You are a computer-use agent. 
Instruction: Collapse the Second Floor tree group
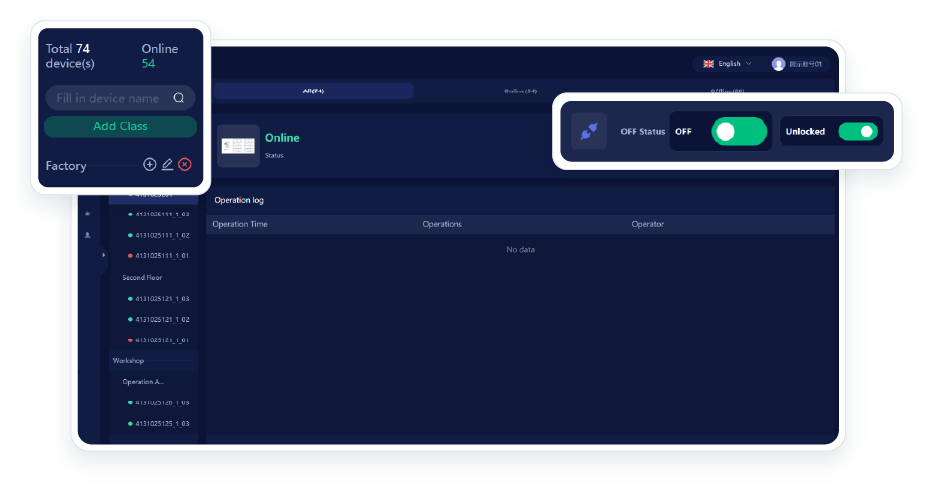click(x=142, y=277)
